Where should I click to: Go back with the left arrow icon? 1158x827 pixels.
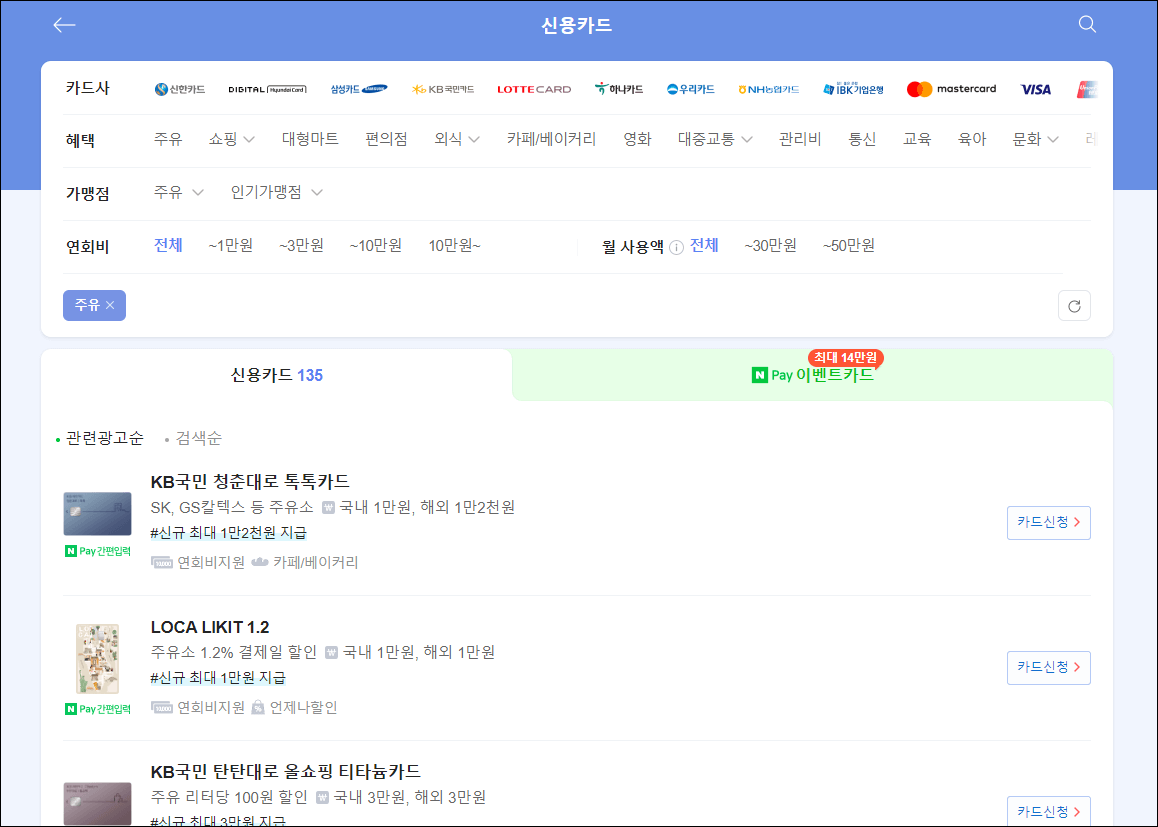[x=64, y=25]
